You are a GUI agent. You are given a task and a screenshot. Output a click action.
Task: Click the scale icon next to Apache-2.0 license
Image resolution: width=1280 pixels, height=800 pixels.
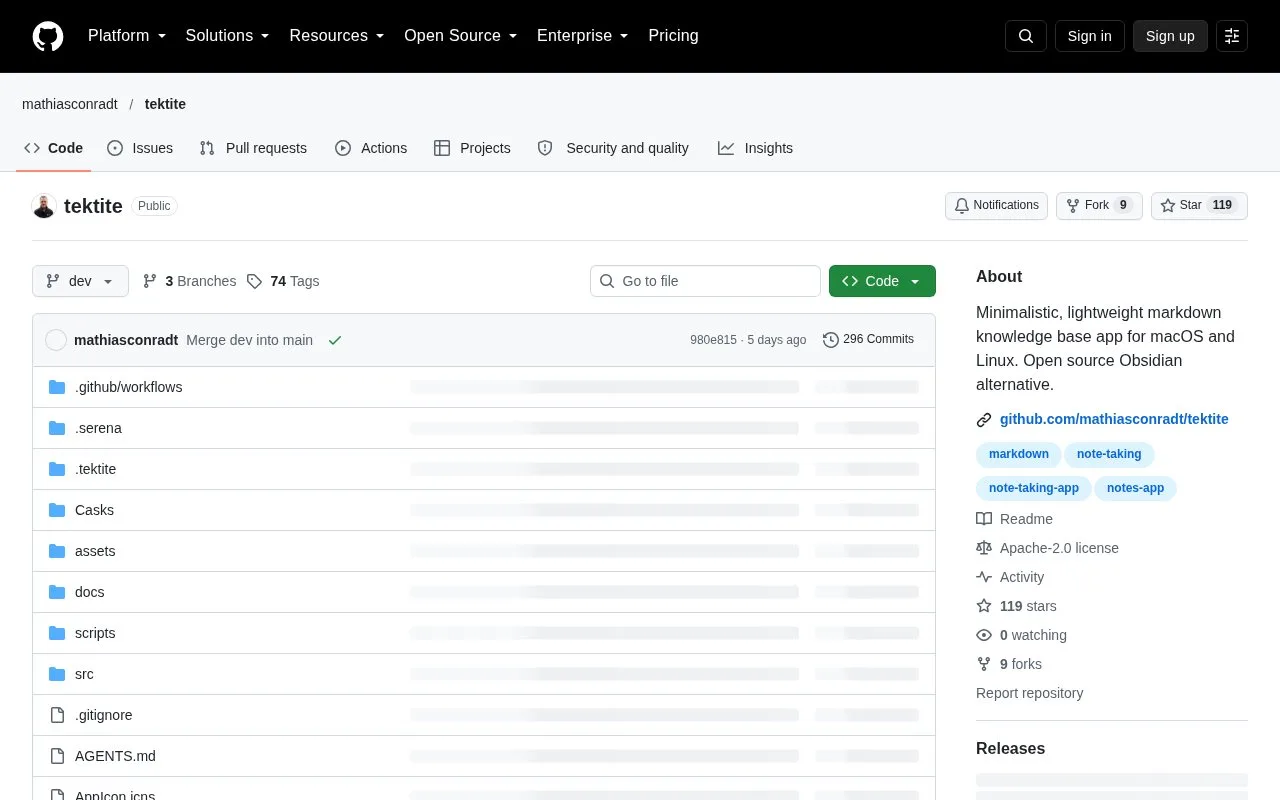pyautogui.click(x=984, y=548)
